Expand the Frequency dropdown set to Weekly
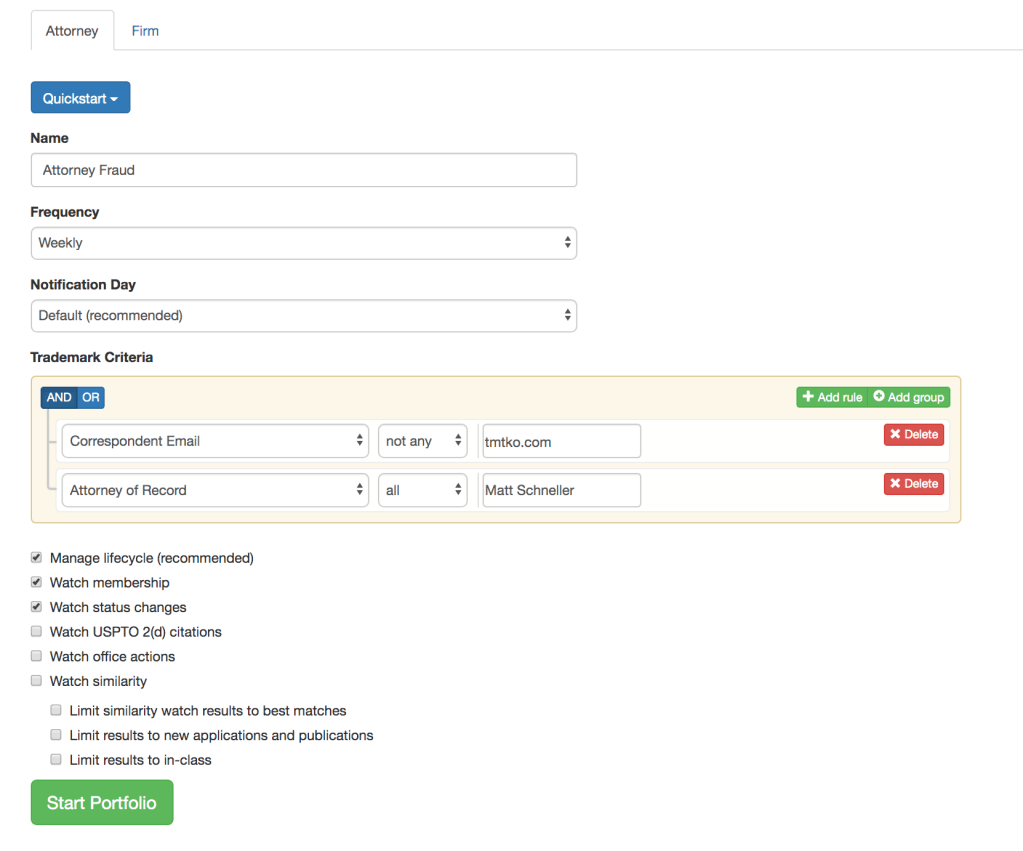The width and height of the screenshot is (1023, 851). coord(303,243)
